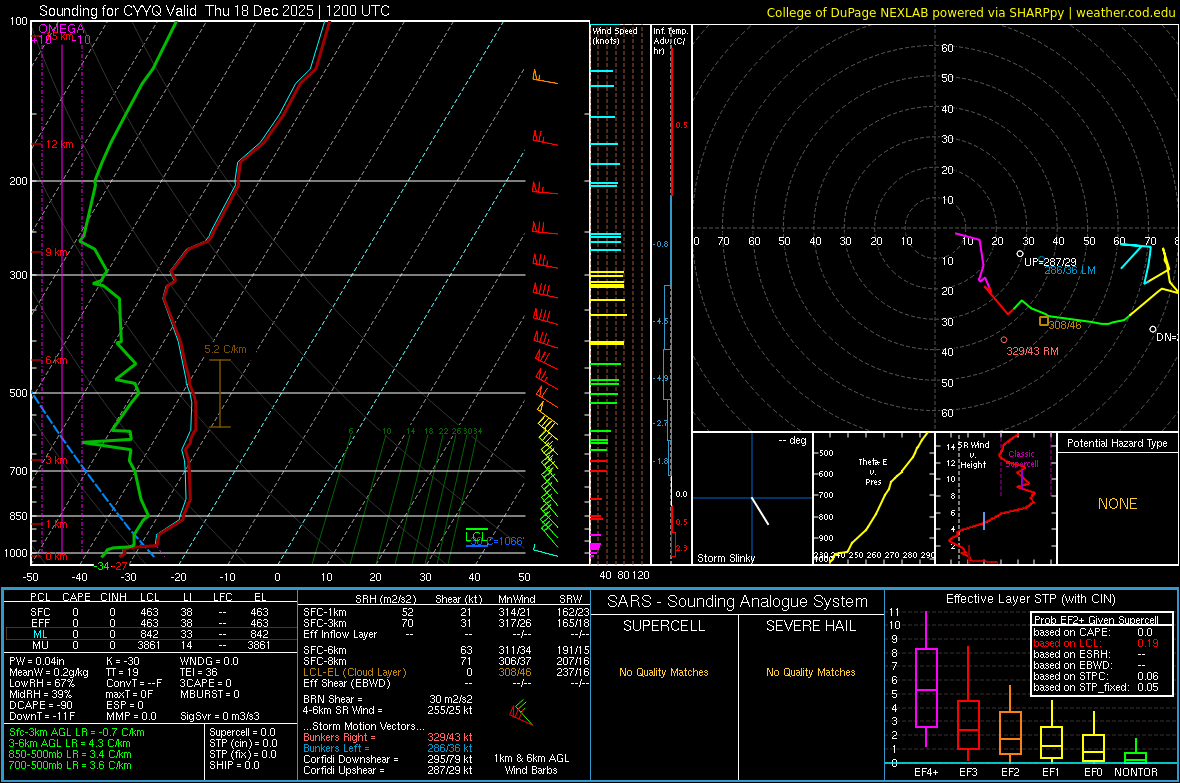
Task: Click the 'SHIP = 0.0' value
Action: [x=234, y=766]
